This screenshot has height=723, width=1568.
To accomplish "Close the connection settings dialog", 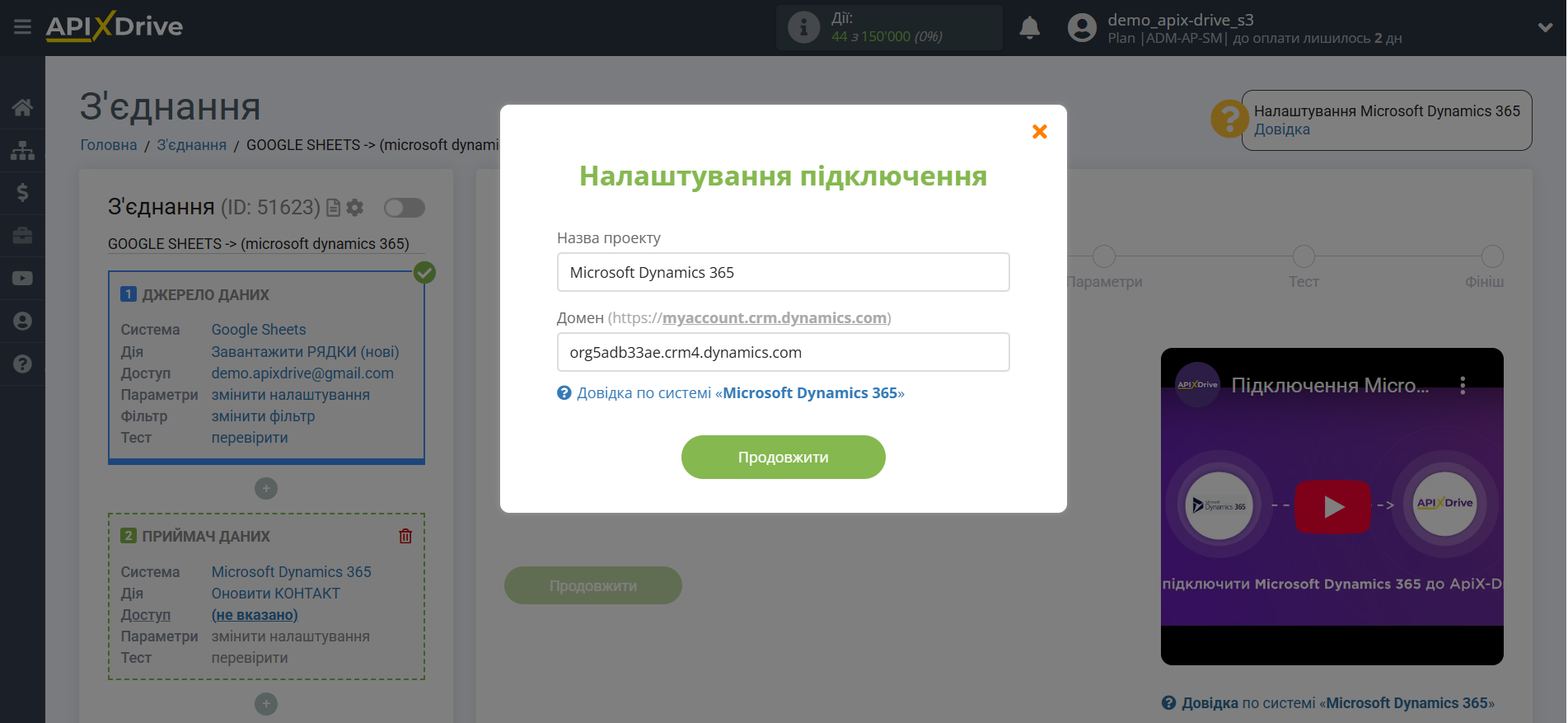I will click(x=1040, y=131).
